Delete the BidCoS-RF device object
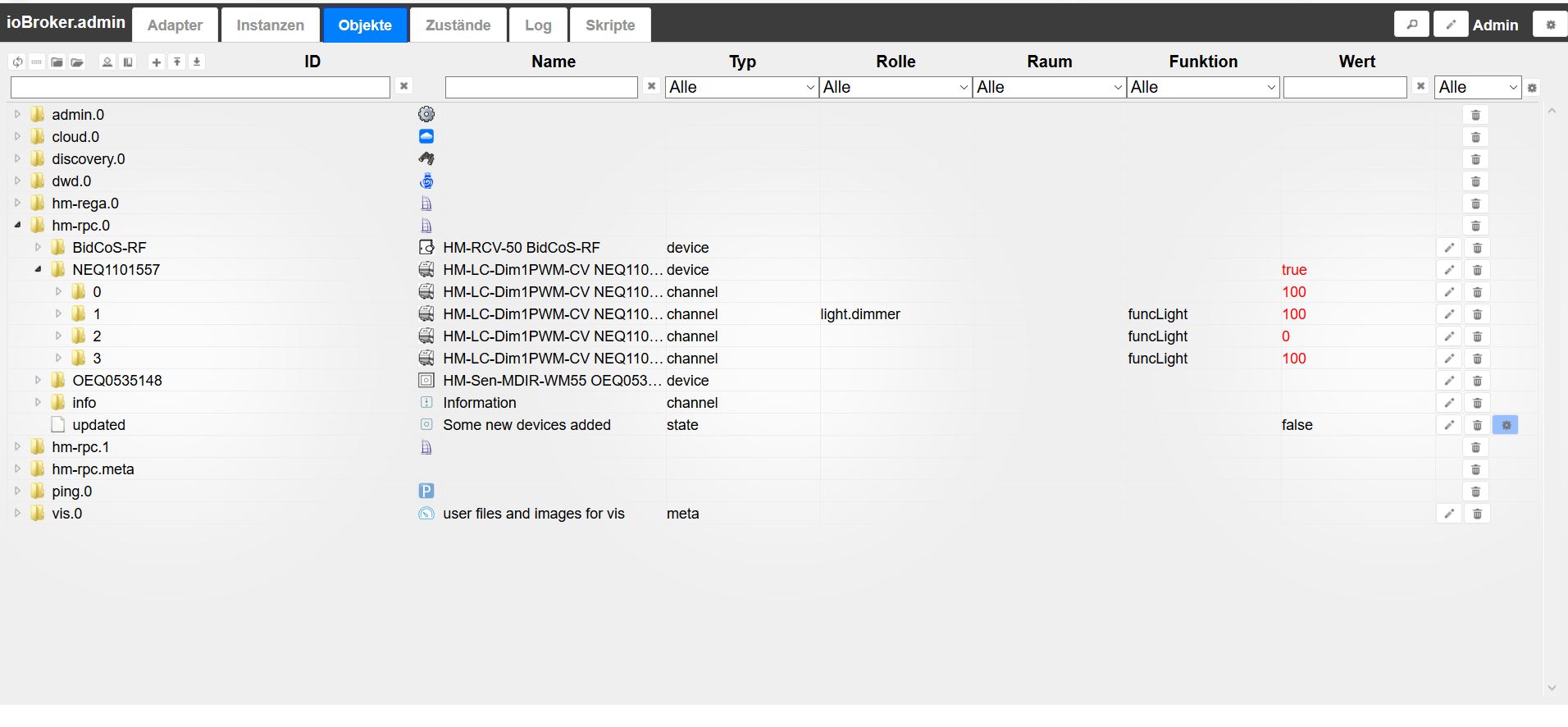 click(1477, 248)
